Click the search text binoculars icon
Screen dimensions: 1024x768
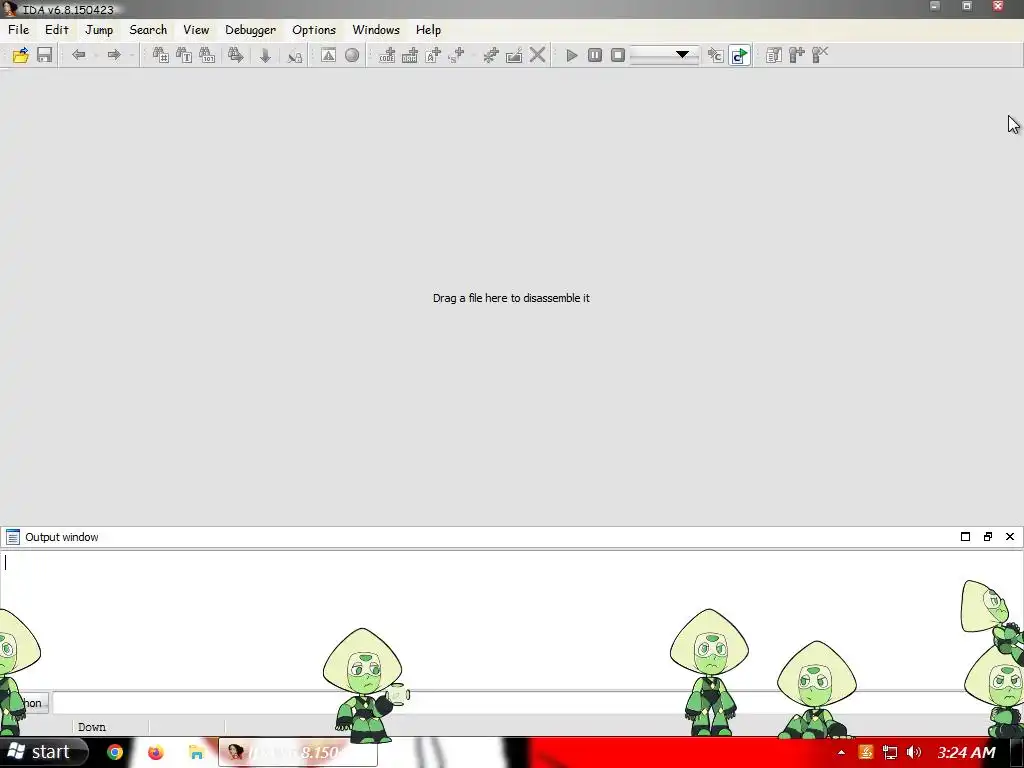tap(184, 56)
